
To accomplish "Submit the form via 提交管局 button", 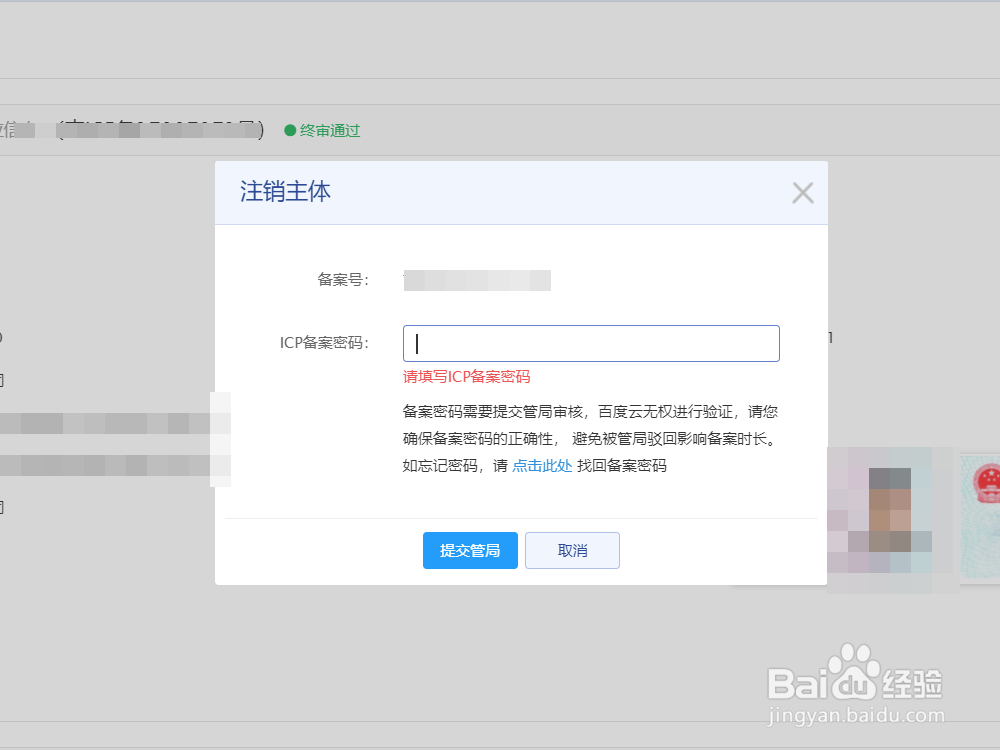I will [x=470, y=550].
